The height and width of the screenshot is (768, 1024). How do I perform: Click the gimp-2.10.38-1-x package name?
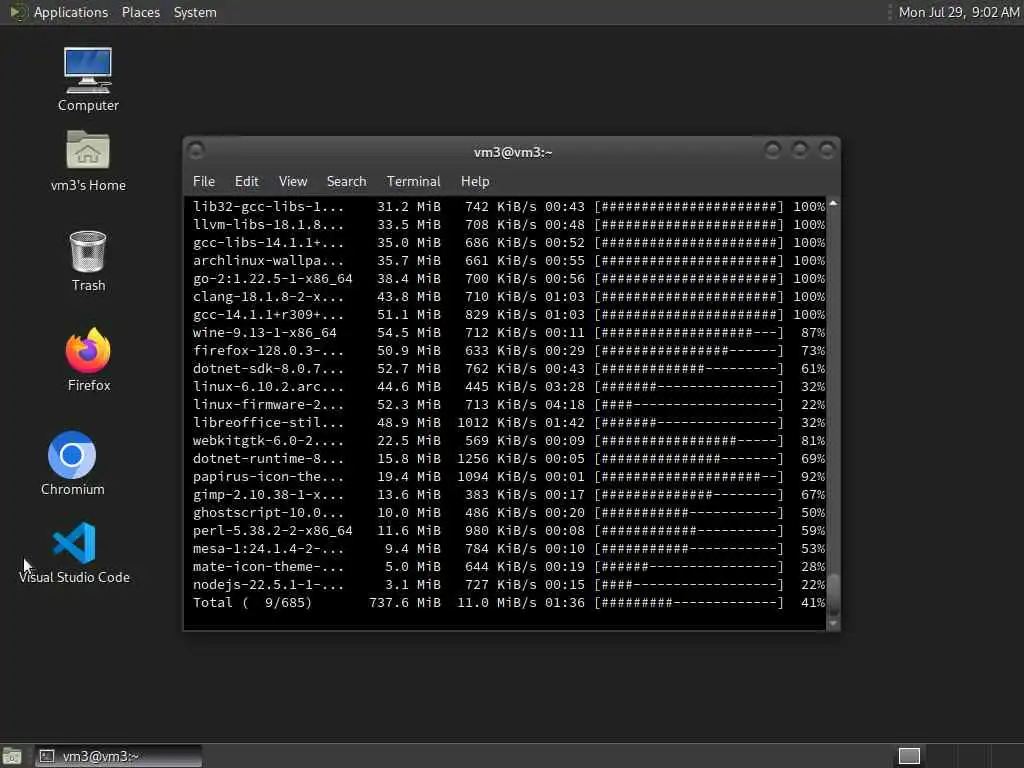268,494
